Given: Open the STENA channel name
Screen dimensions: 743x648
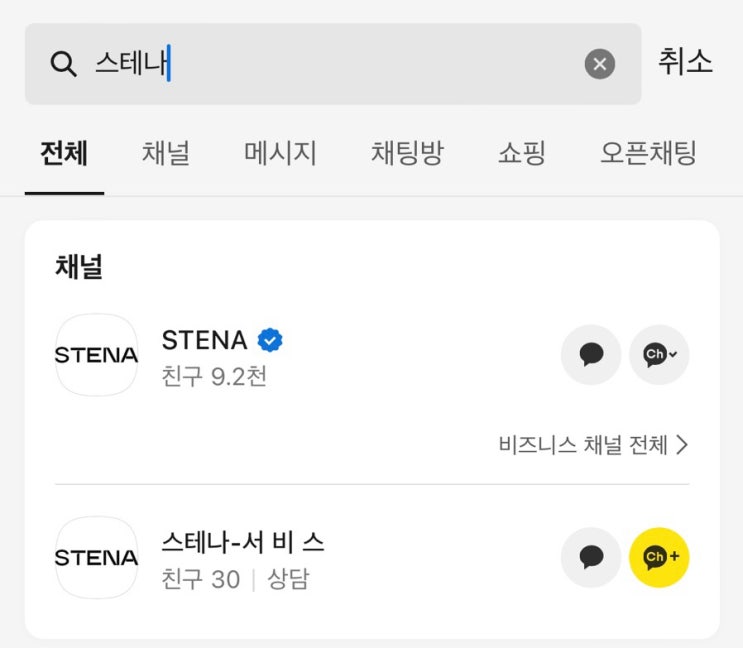Looking at the screenshot, I should (x=204, y=341).
